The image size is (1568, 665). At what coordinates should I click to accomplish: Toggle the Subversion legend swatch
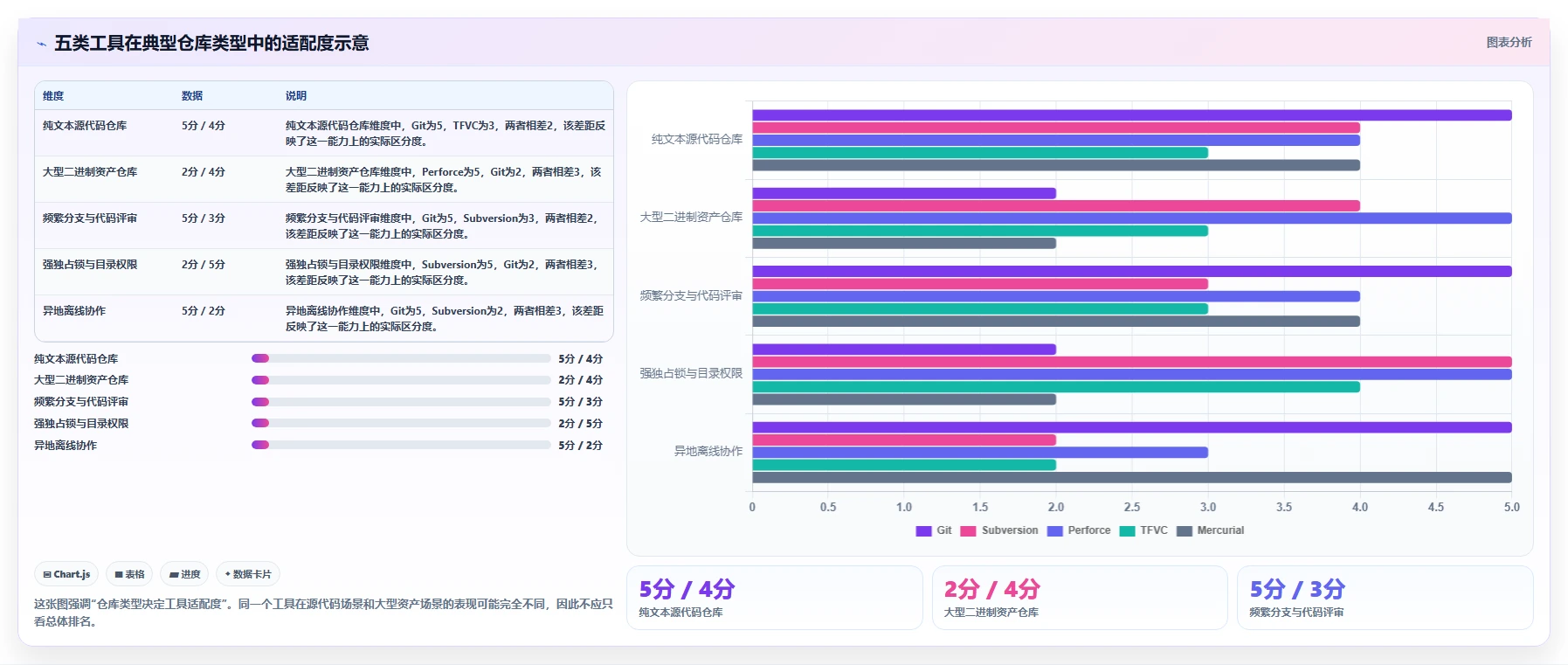968,530
